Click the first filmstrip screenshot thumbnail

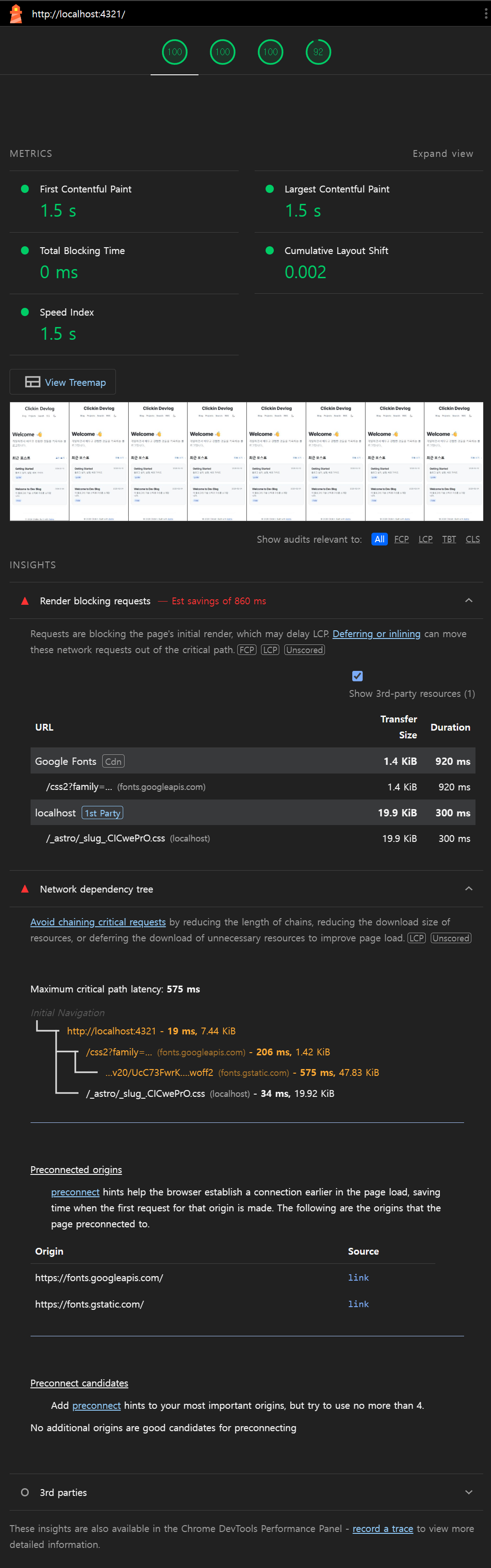pyautogui.click(x=40, y=461)
